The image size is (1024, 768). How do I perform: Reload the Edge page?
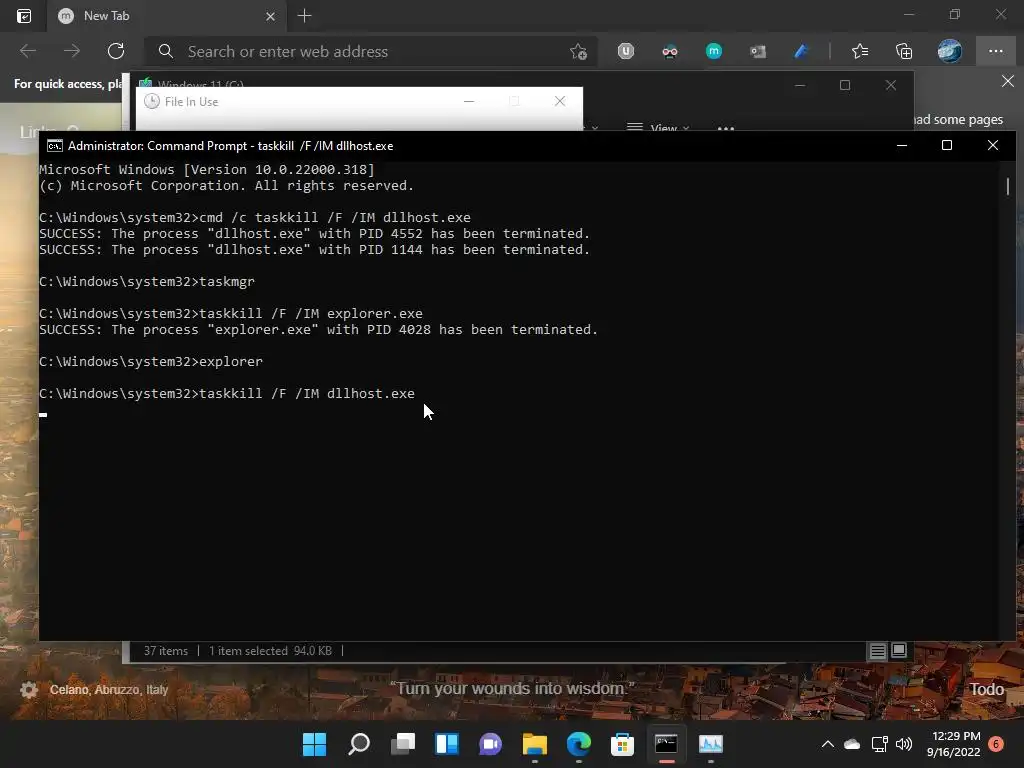coord(116,51)
